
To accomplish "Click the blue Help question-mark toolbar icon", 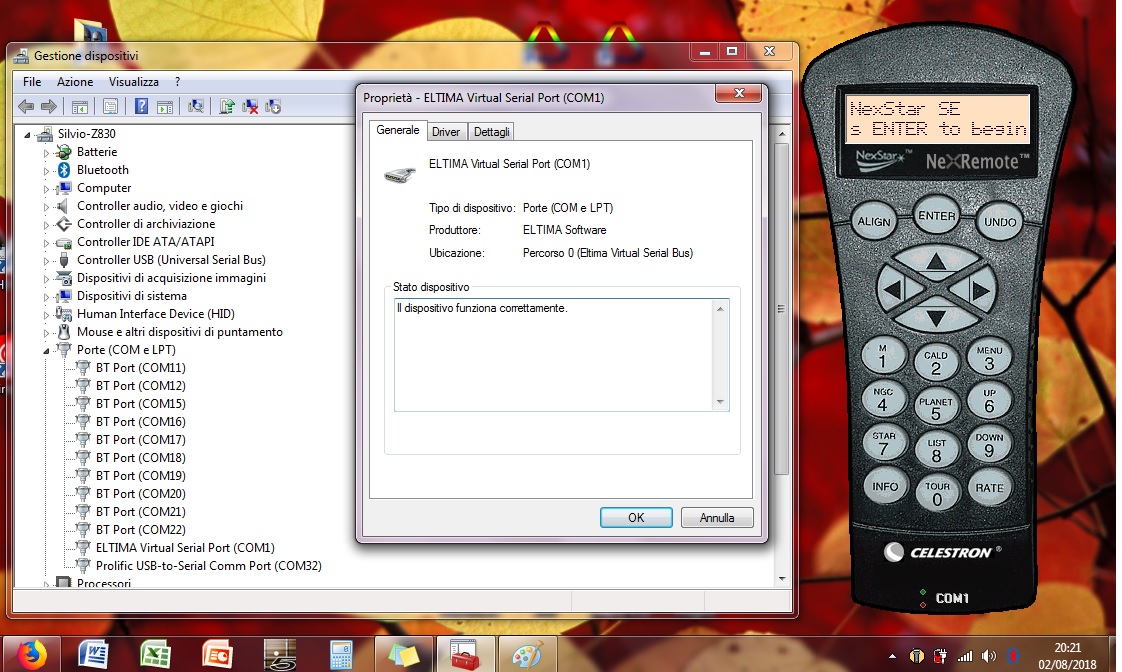I will pos(142,107).
